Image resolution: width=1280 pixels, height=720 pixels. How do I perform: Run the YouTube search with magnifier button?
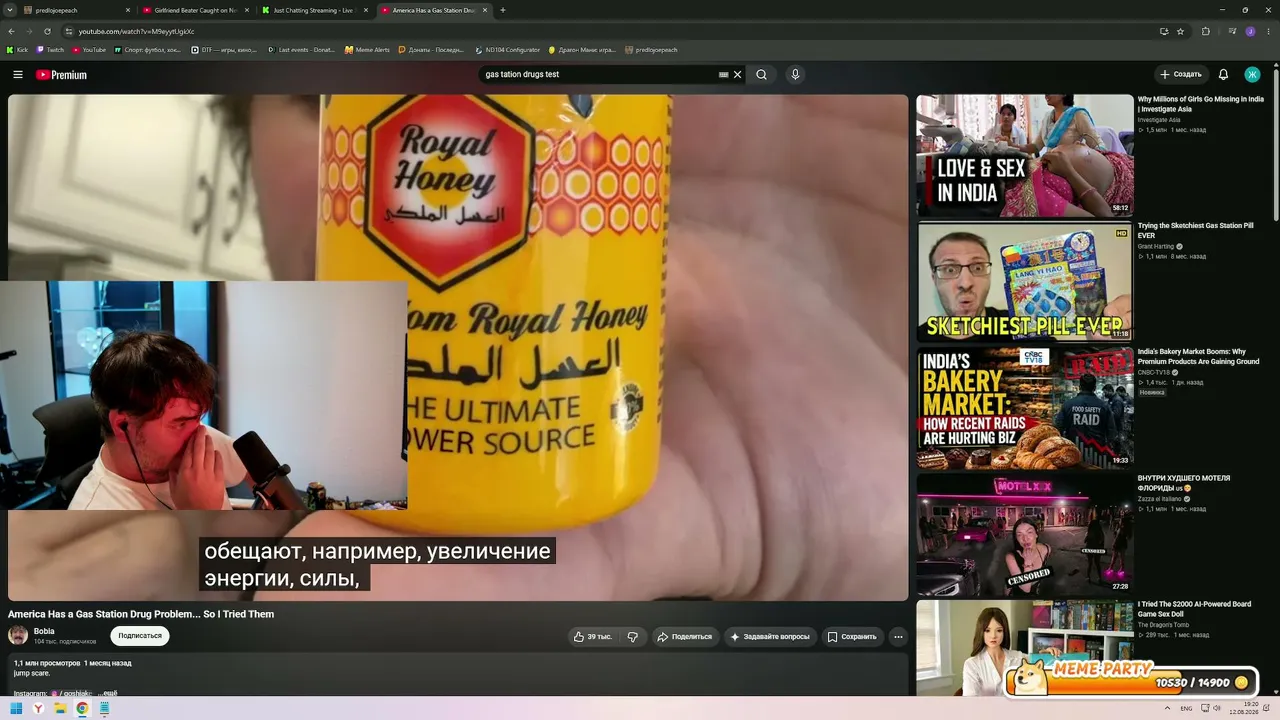coord(762,75)
